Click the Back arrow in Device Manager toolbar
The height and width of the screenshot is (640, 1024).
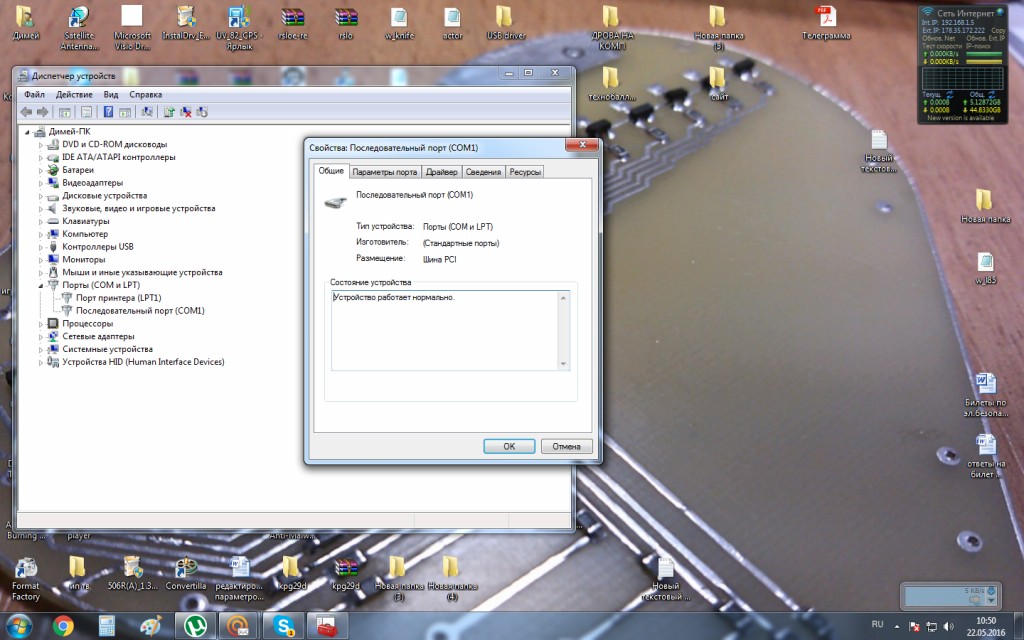[x=27, y=112]
